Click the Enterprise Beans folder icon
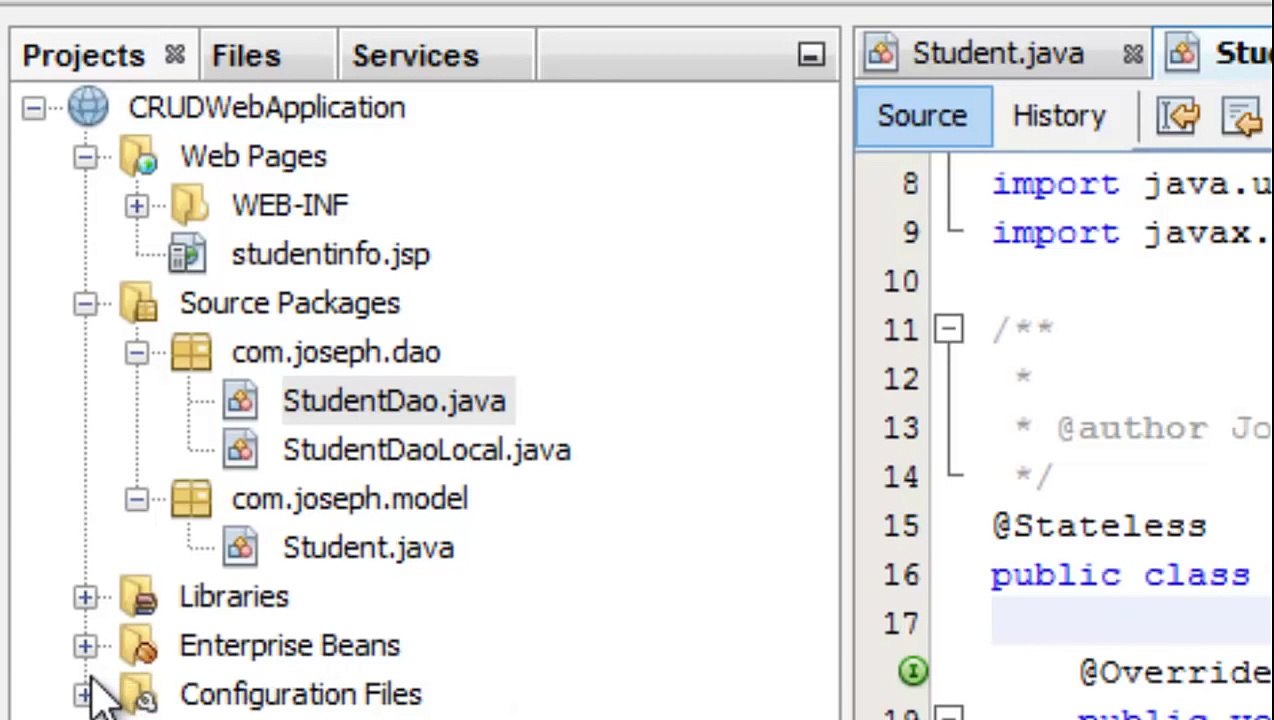Viewport: 1274px width, 720px height. pos(139,646)
